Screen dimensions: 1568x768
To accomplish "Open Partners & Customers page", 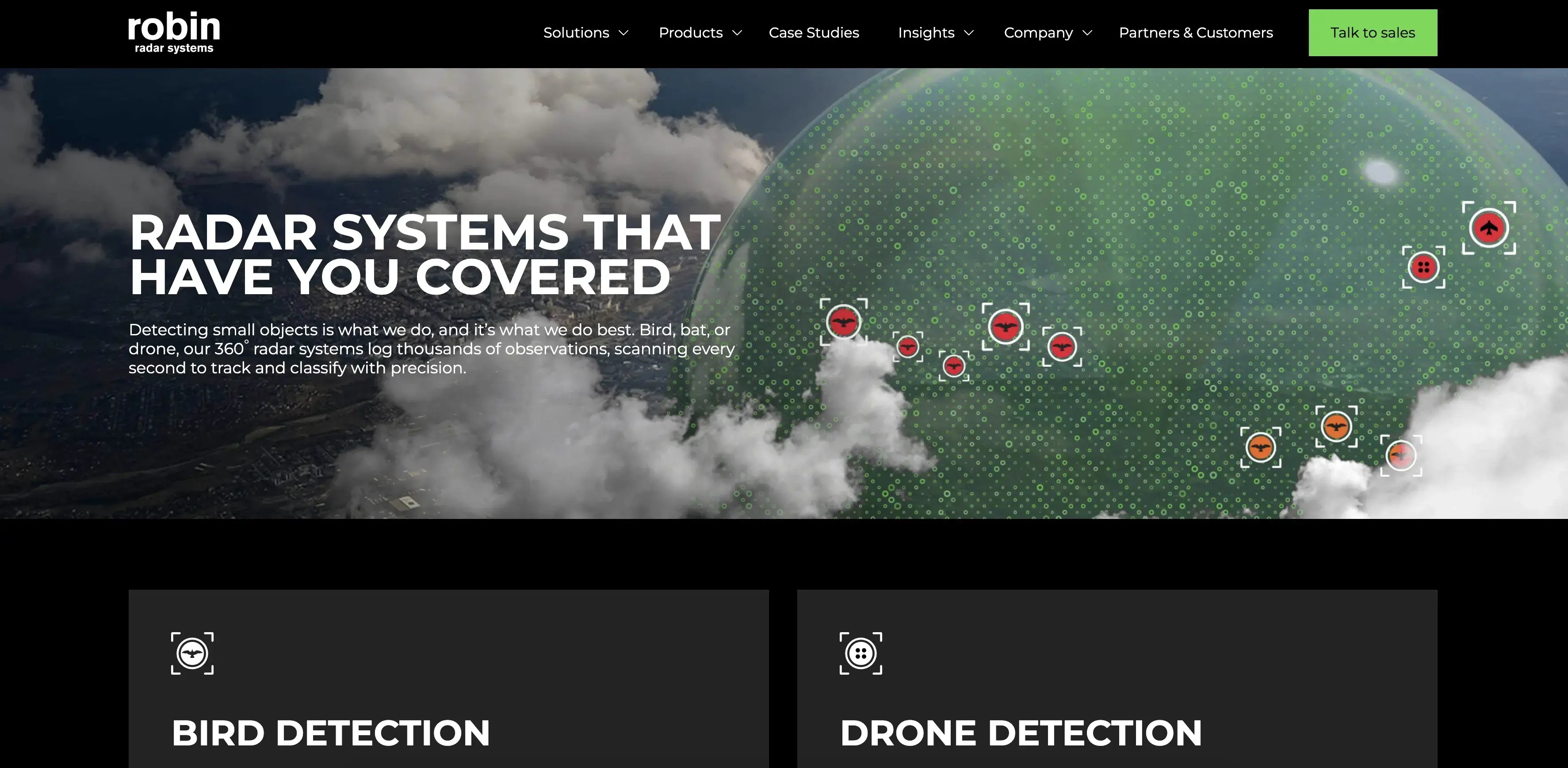I will coord(1196,33).
